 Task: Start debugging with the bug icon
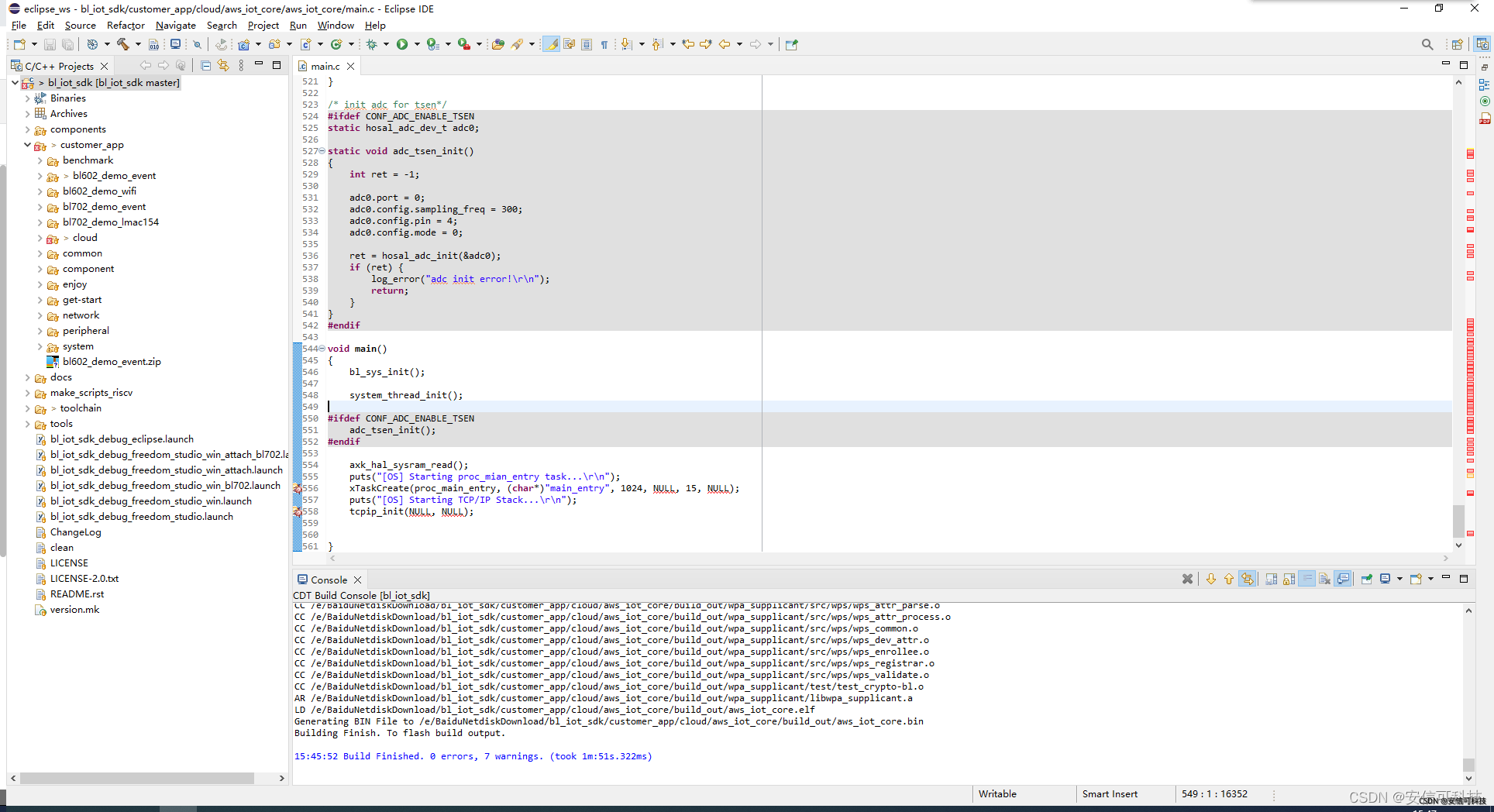(372, 44)
